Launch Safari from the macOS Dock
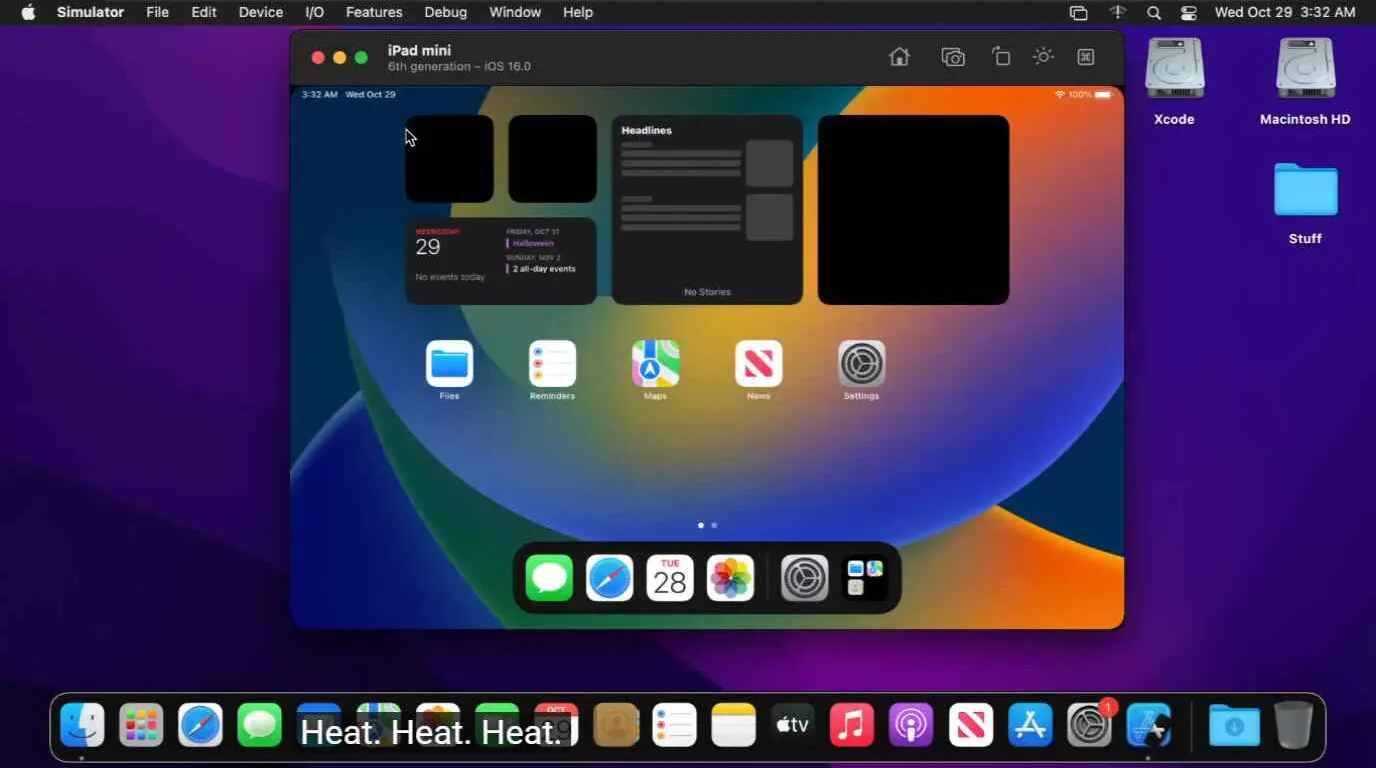This screenshot has height=768, width=1376. [x=200, y=725]
